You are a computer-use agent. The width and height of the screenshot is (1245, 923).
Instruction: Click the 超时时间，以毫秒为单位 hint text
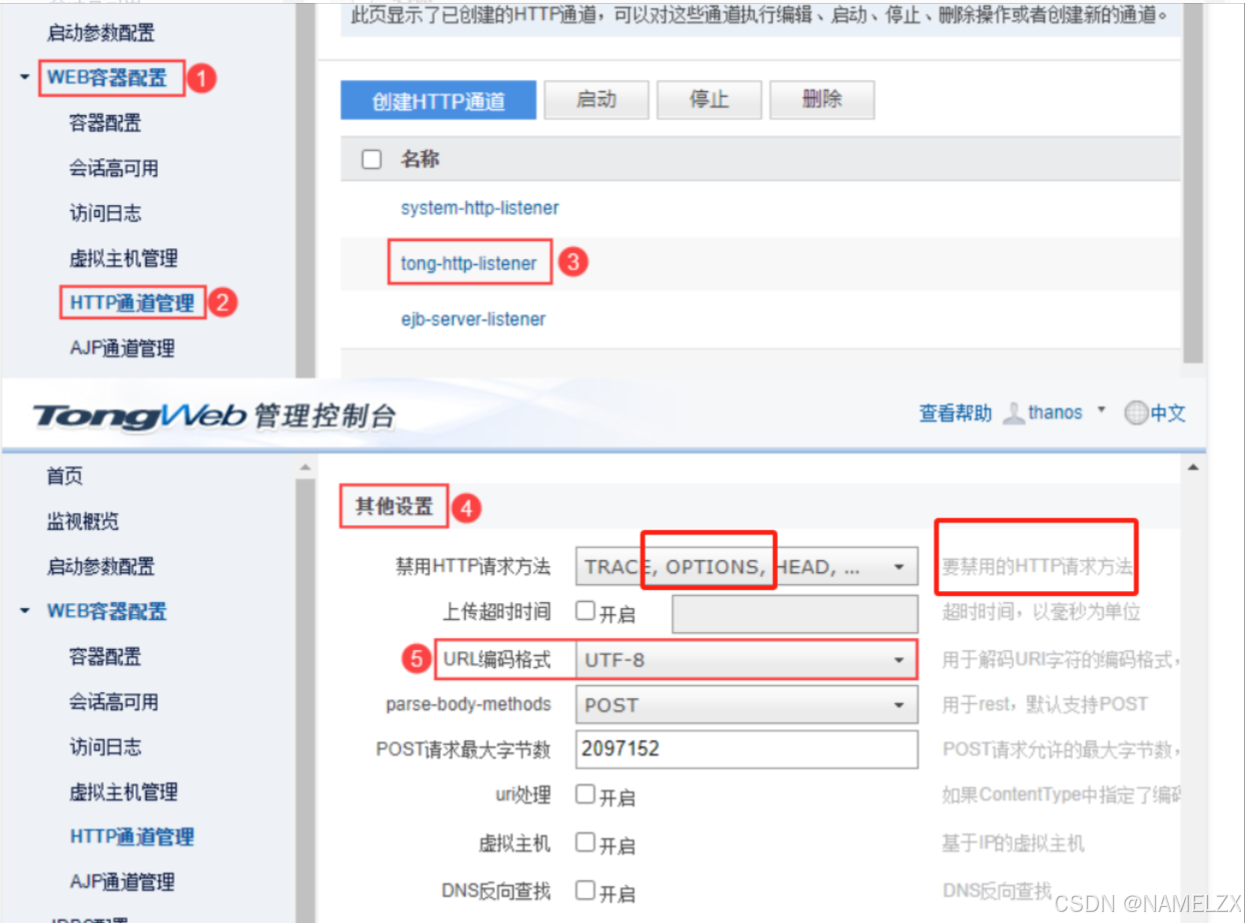click(x=1041, y=612)
